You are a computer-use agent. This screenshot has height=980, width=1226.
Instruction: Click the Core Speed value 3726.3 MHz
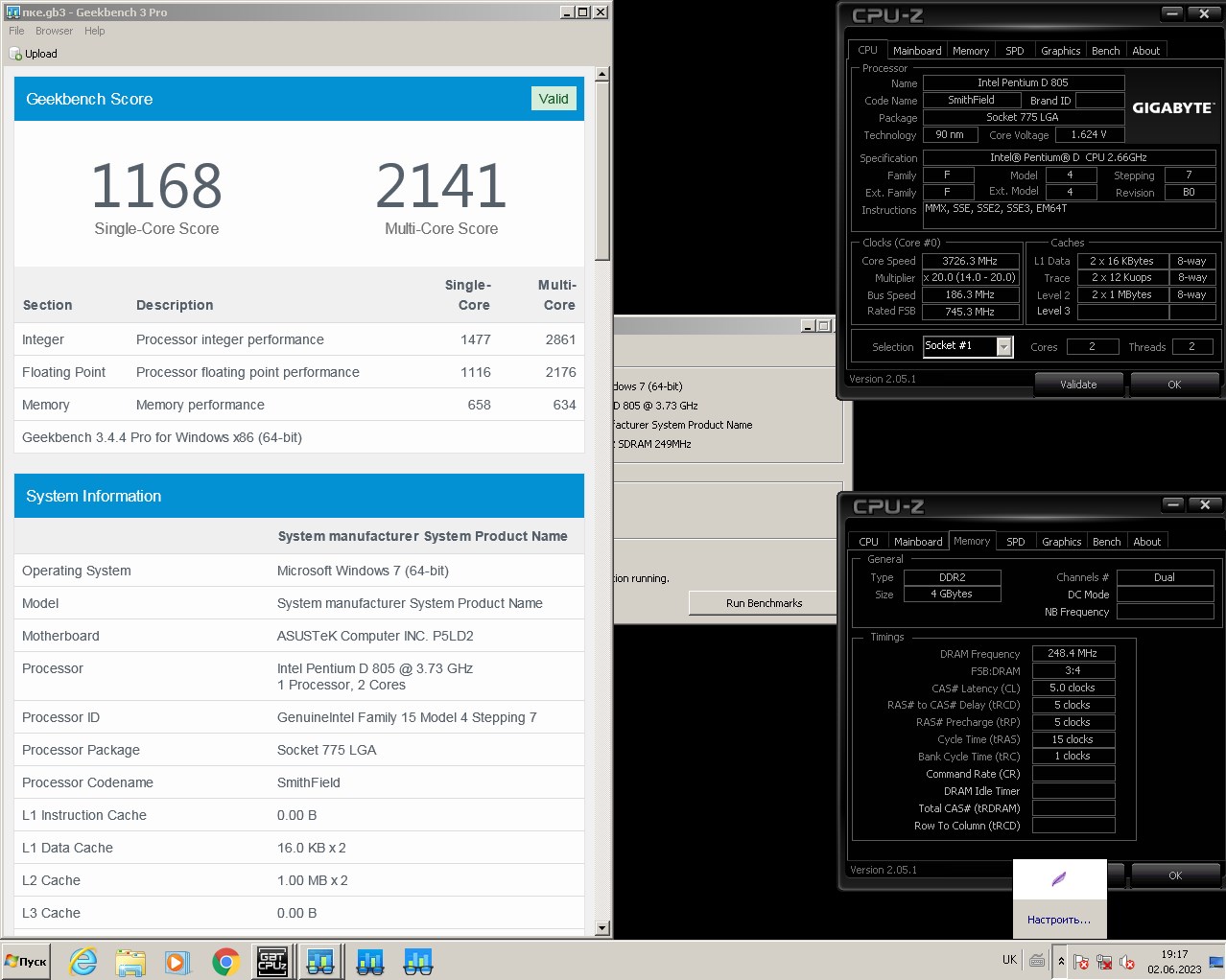coord(970,261)
